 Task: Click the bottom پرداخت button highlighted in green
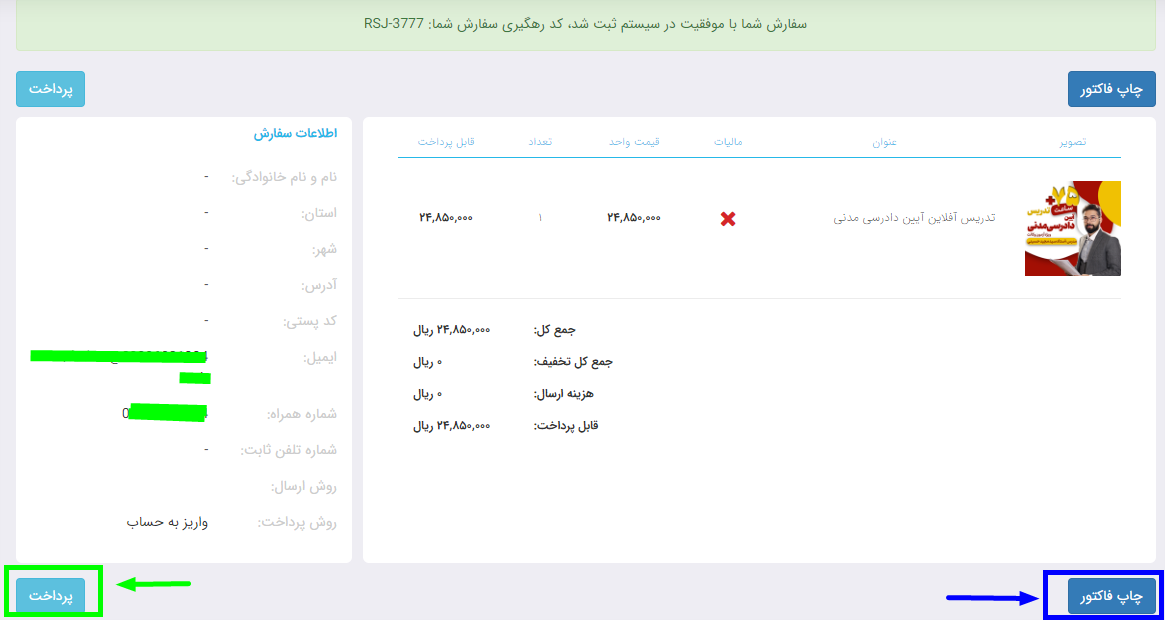pyautogui.click(x=51, y=595)
